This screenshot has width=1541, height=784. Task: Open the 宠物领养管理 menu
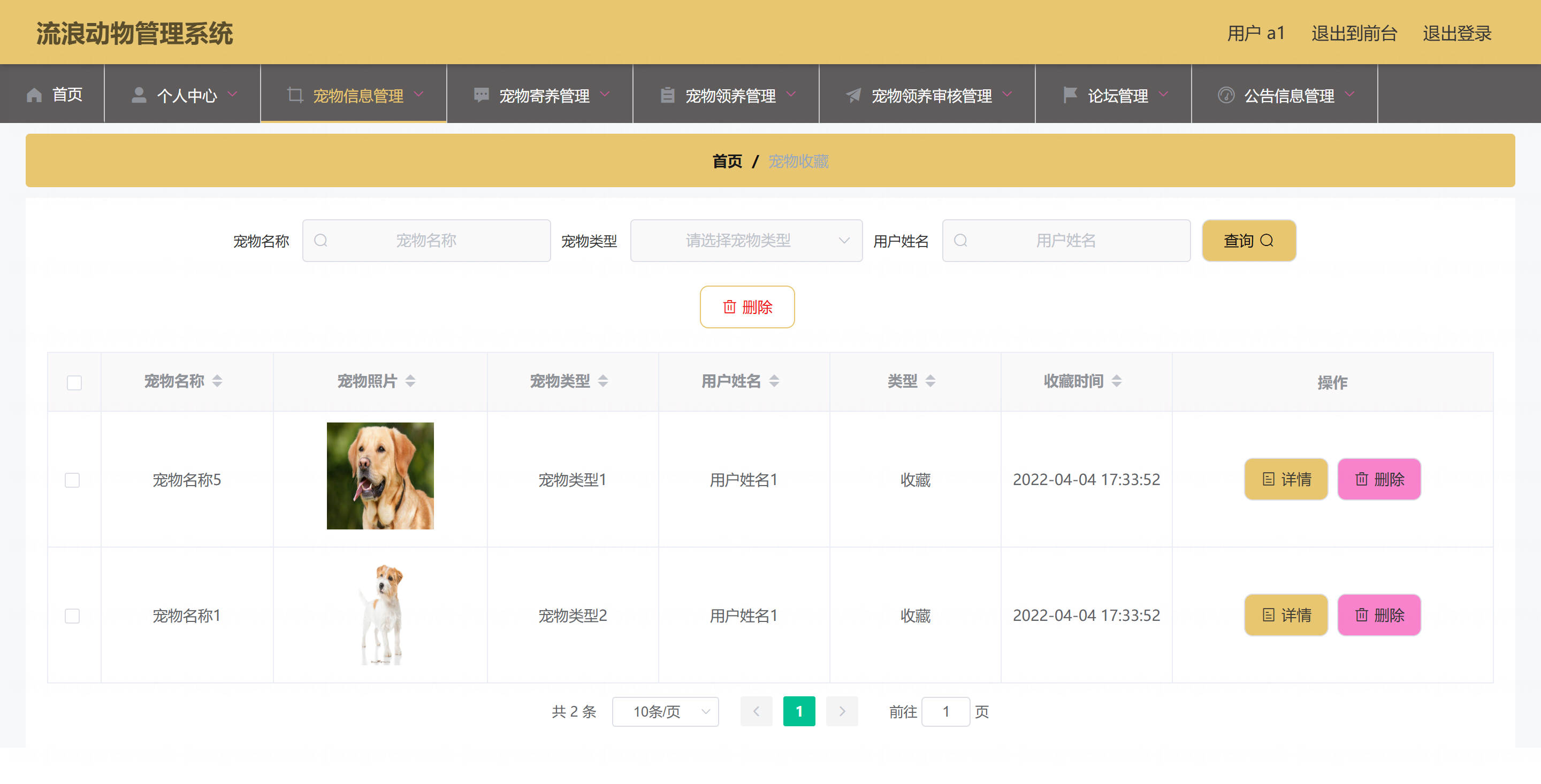click(x=726, y=94)
